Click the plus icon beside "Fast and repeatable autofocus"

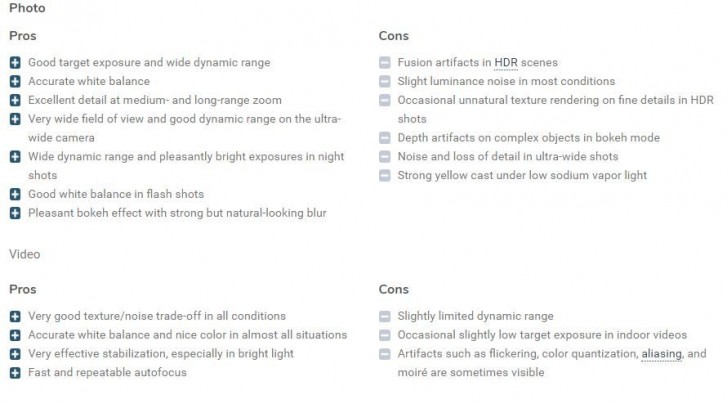pyautogui.click(x=15, y=373)
